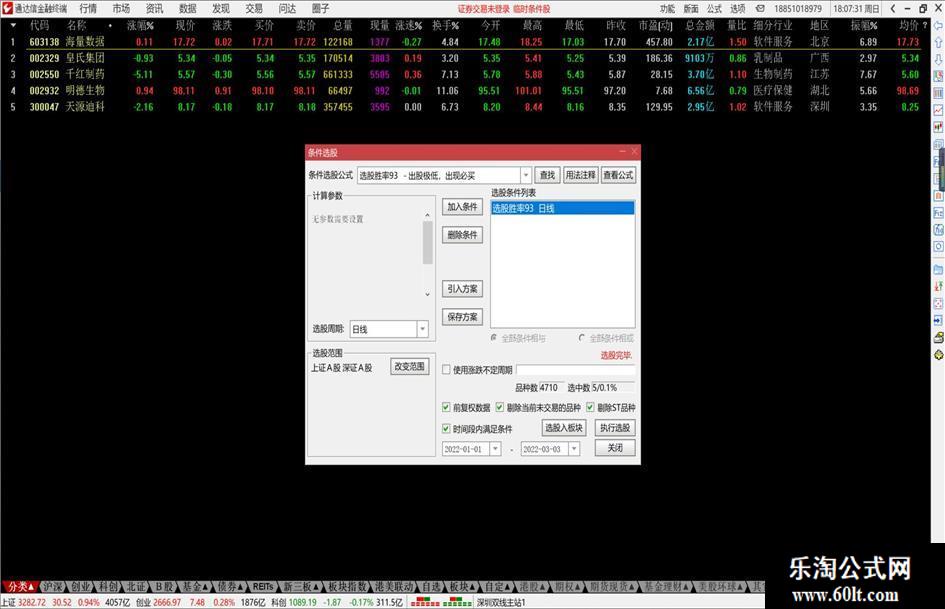Click the blue arrow export icon in right sidebar

click(x=938, y=320)
